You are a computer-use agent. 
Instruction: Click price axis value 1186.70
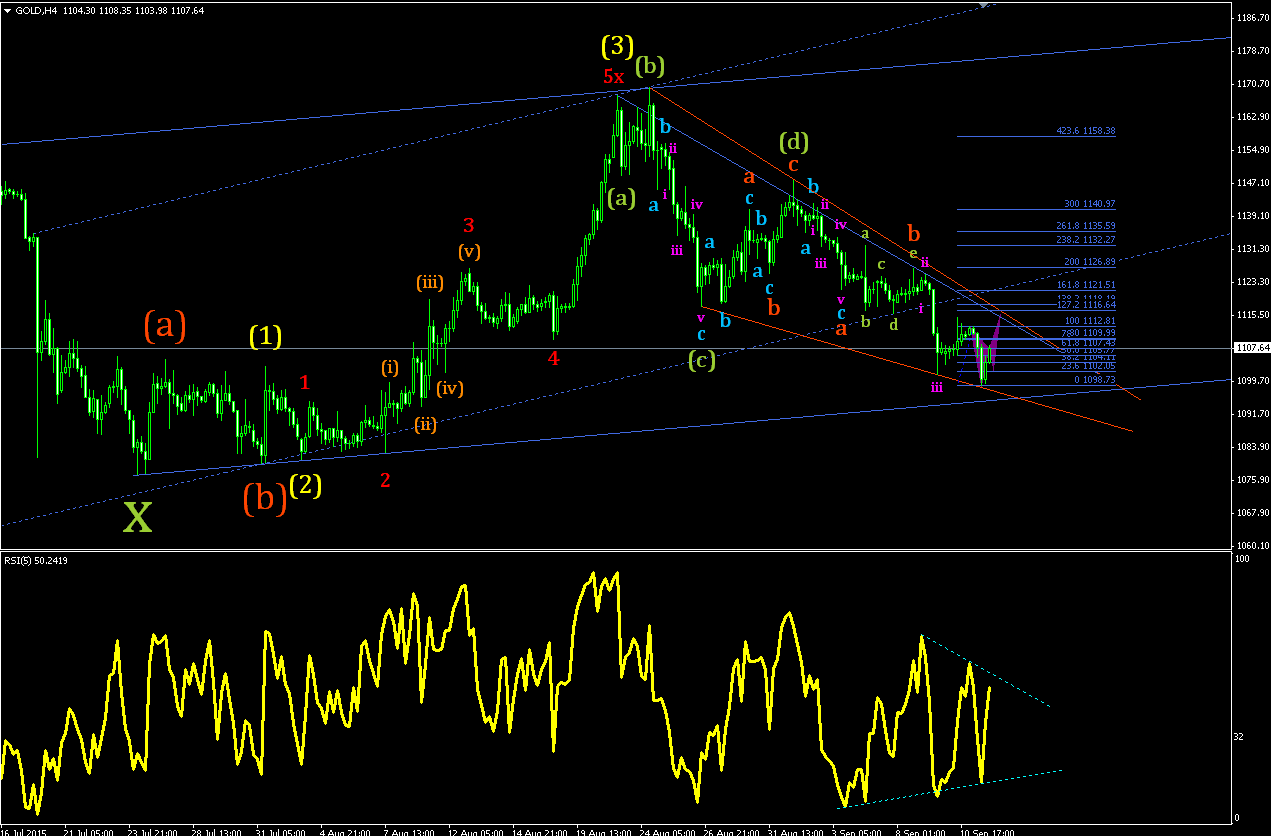tap(1253, 18)
